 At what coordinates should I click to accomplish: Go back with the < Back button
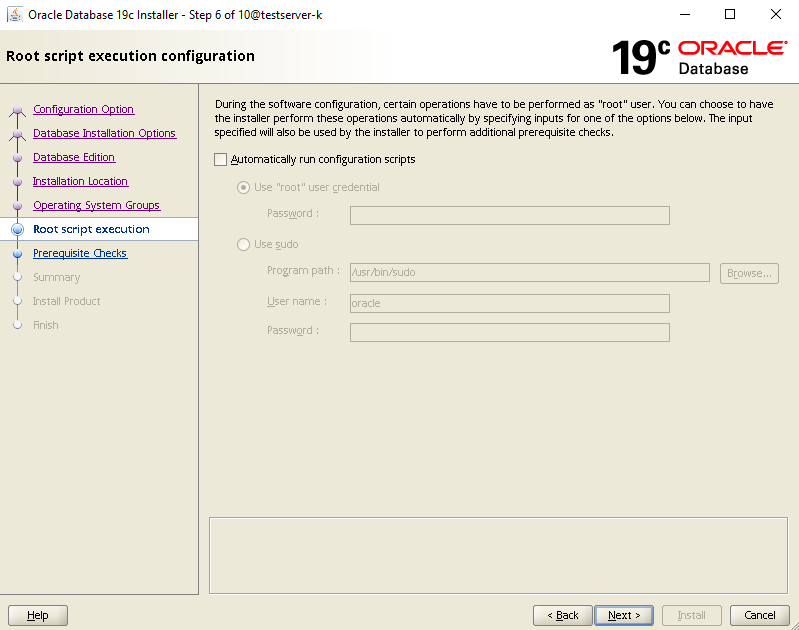pos(563,615)
